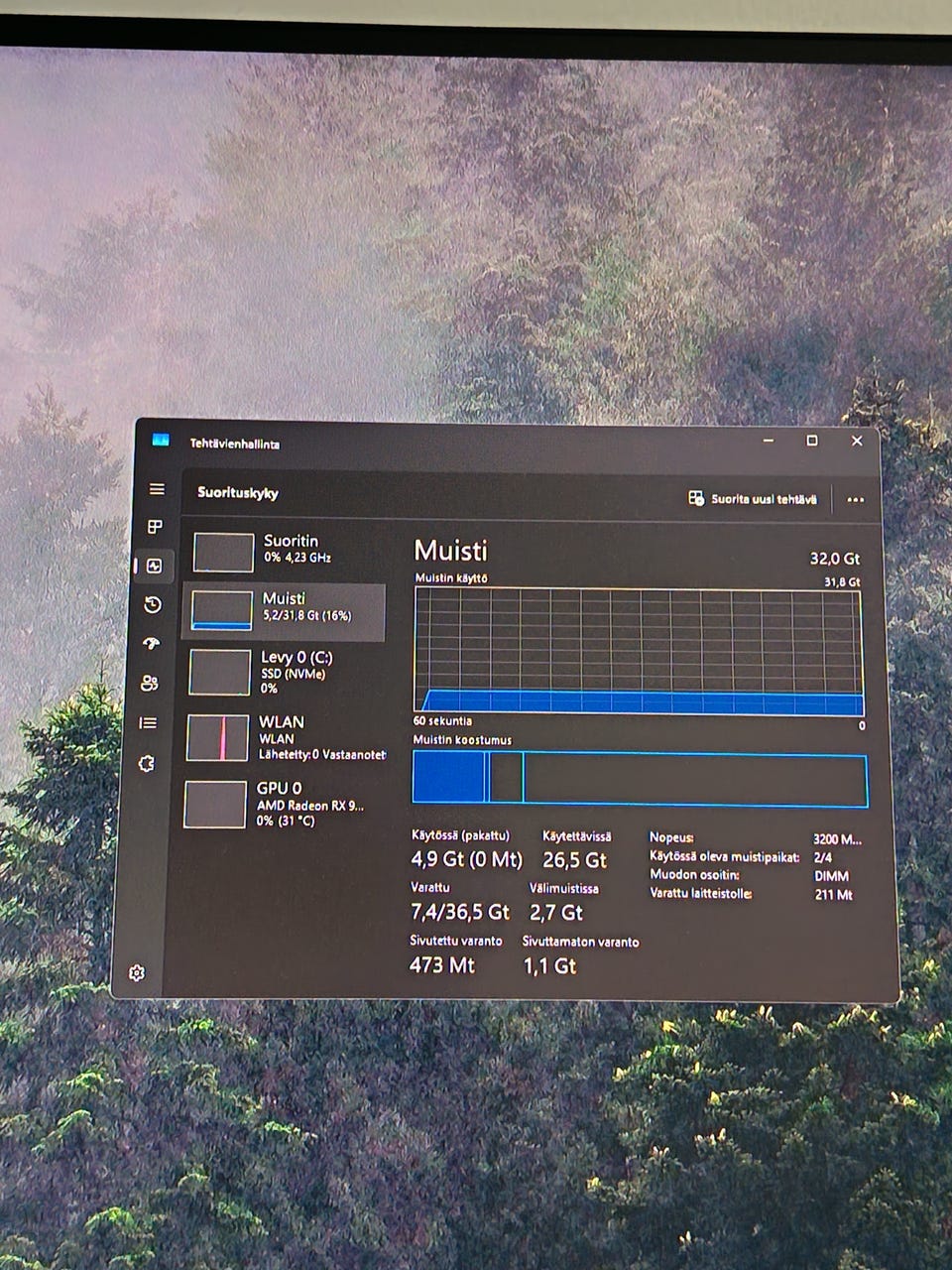Click the run new task icon
Viewport: 952px width, 1270px height.
[696, 498]
